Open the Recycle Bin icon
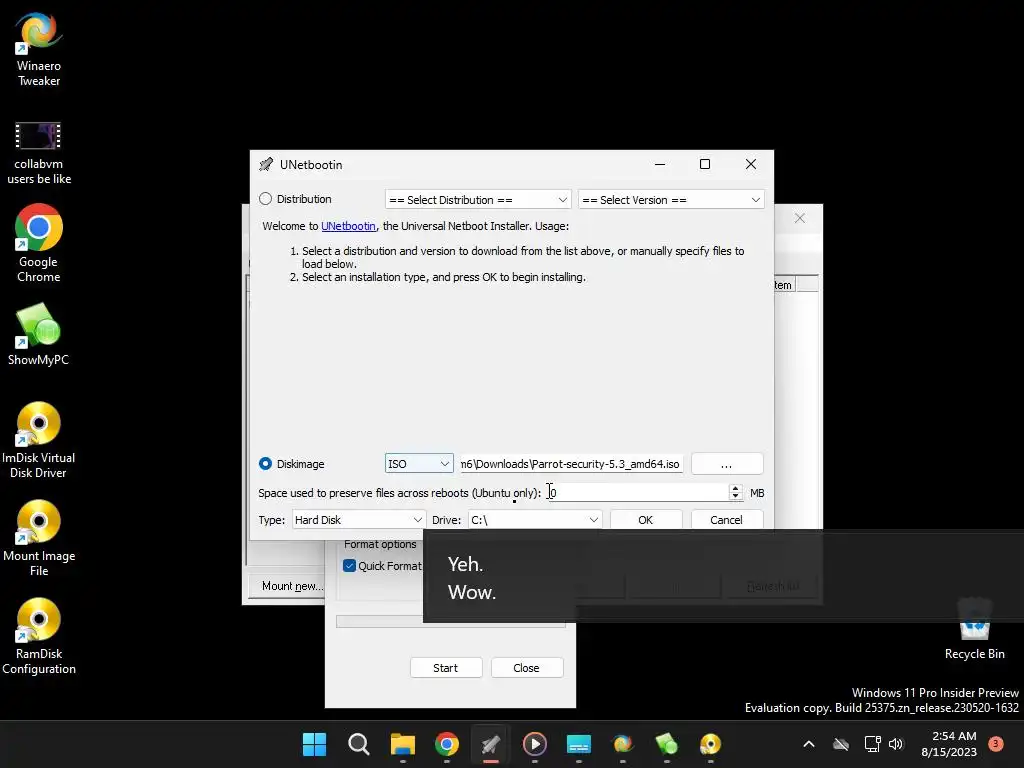 pyautogui.click(x=974, y=628)
